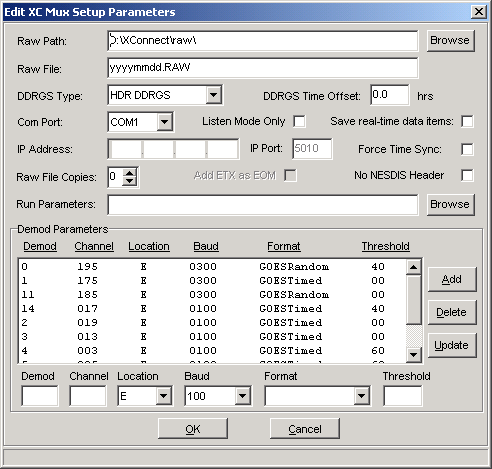Toggle Save real-time data items checkbox

(x=467, y=121)
